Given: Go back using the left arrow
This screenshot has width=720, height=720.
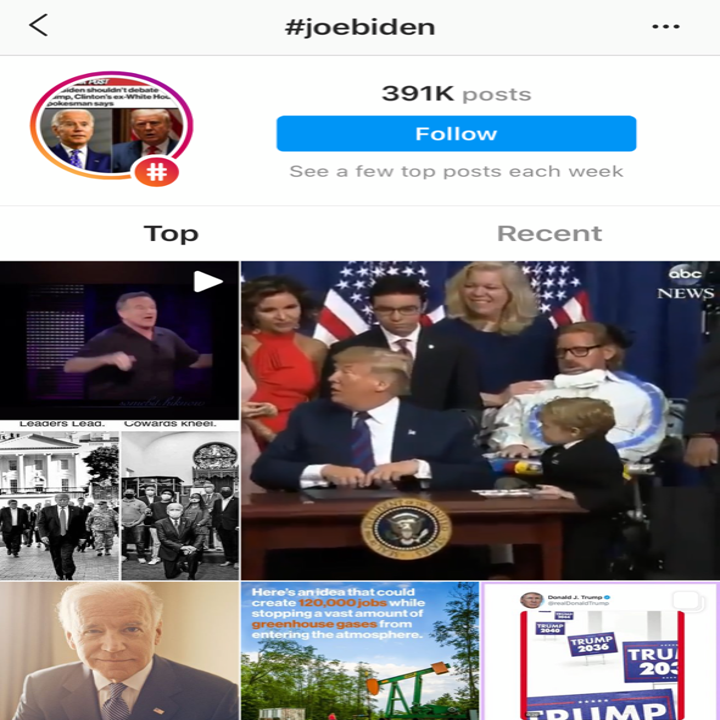Looking at the screenshot, I should pyautogui.click(x=39, y=25).
